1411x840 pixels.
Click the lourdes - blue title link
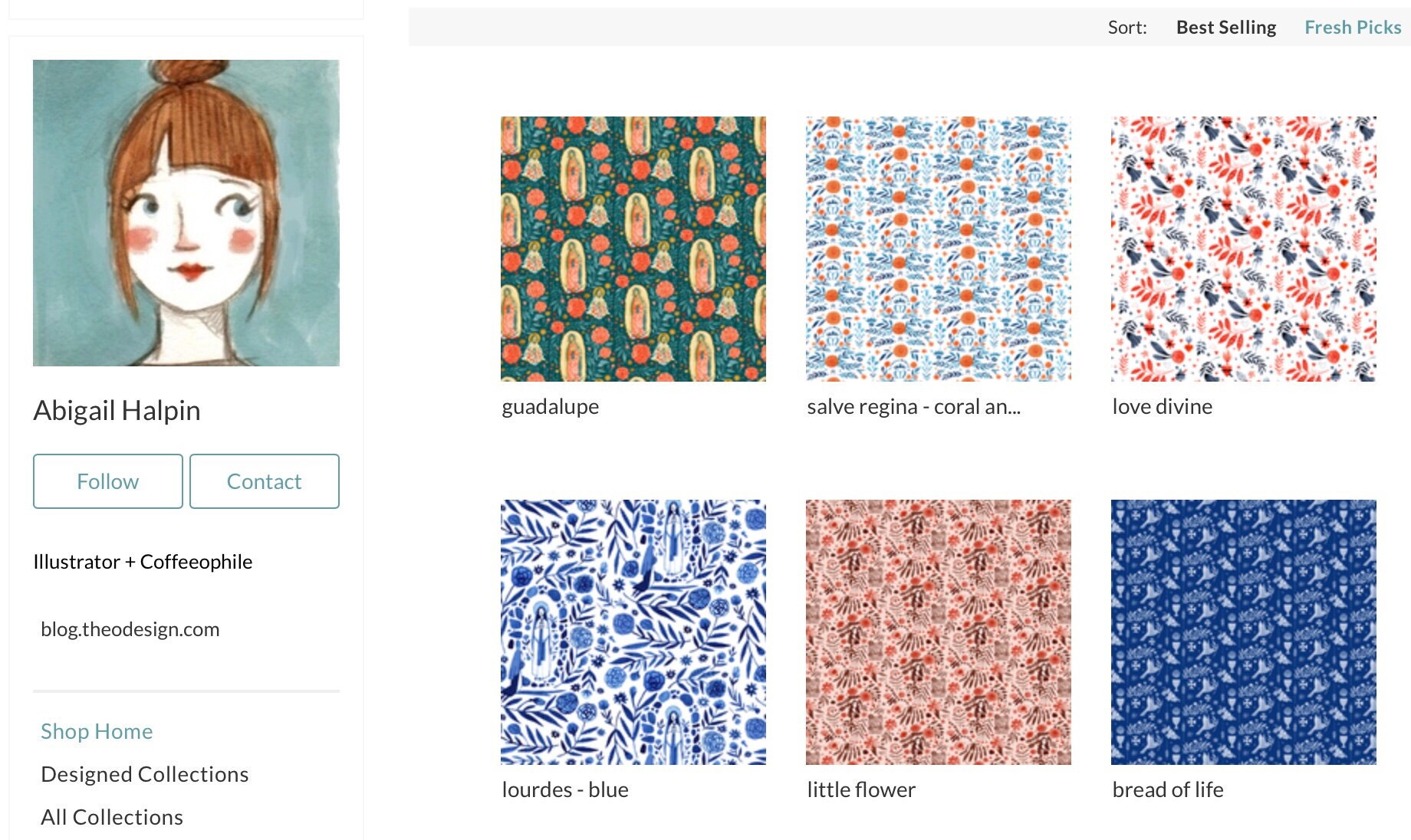coord(565,790)
